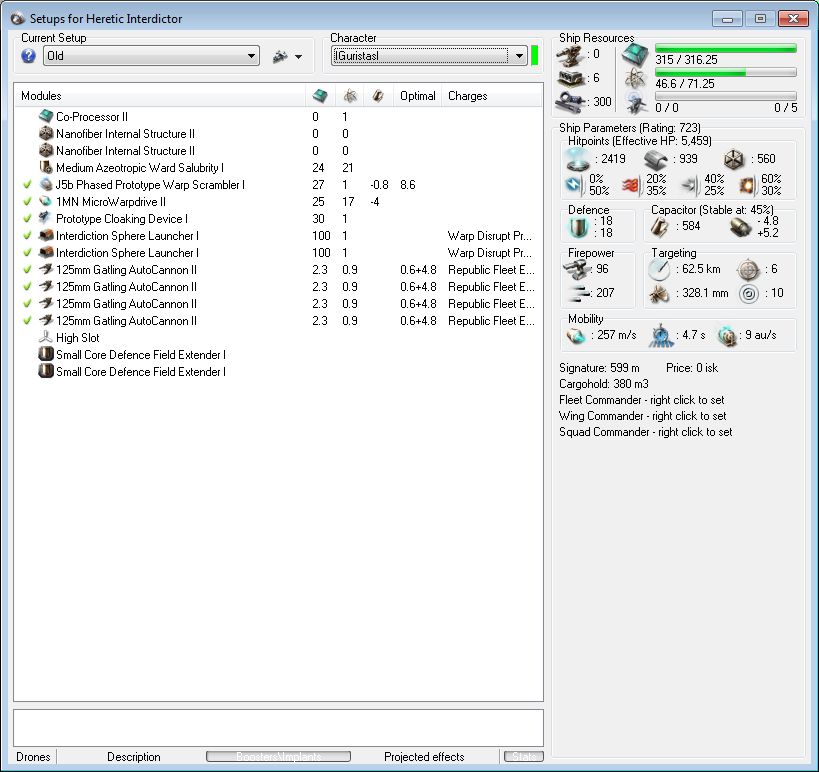Open the ship selection icon menu

tap(280, 56)
